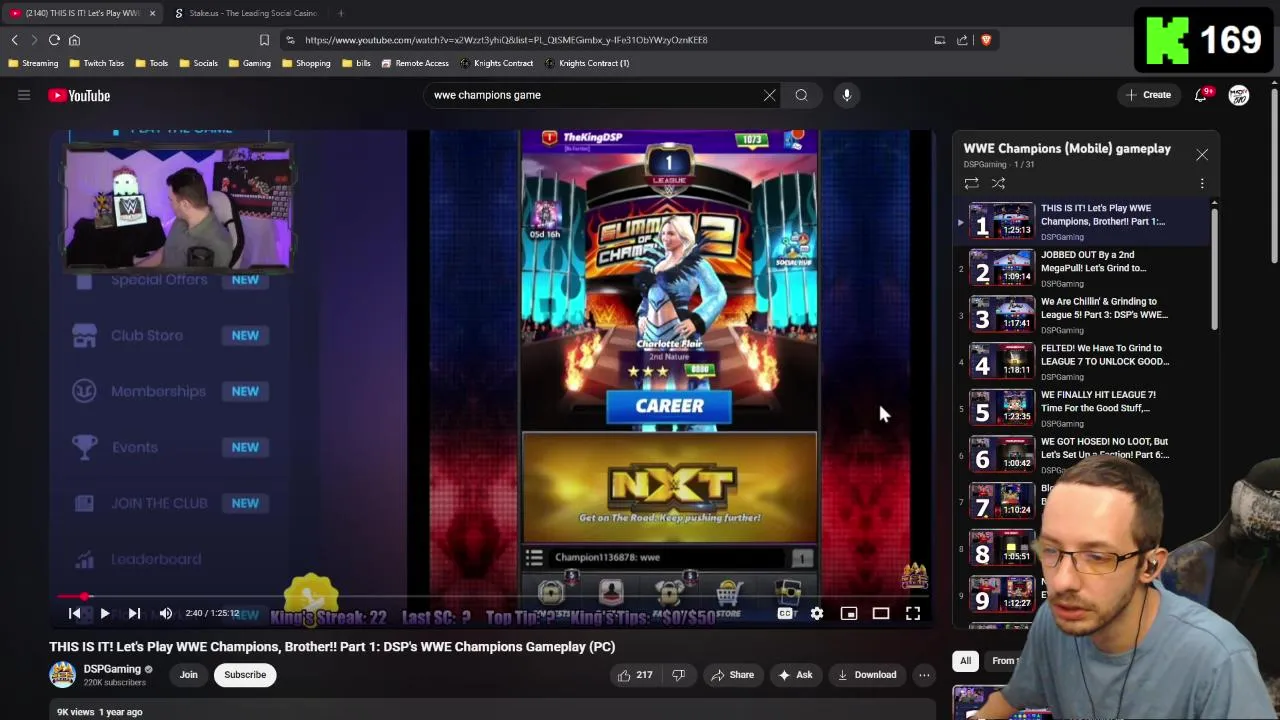The image size is (1280, 720).
Task: Reload the browser page
Action: [54, 40]
